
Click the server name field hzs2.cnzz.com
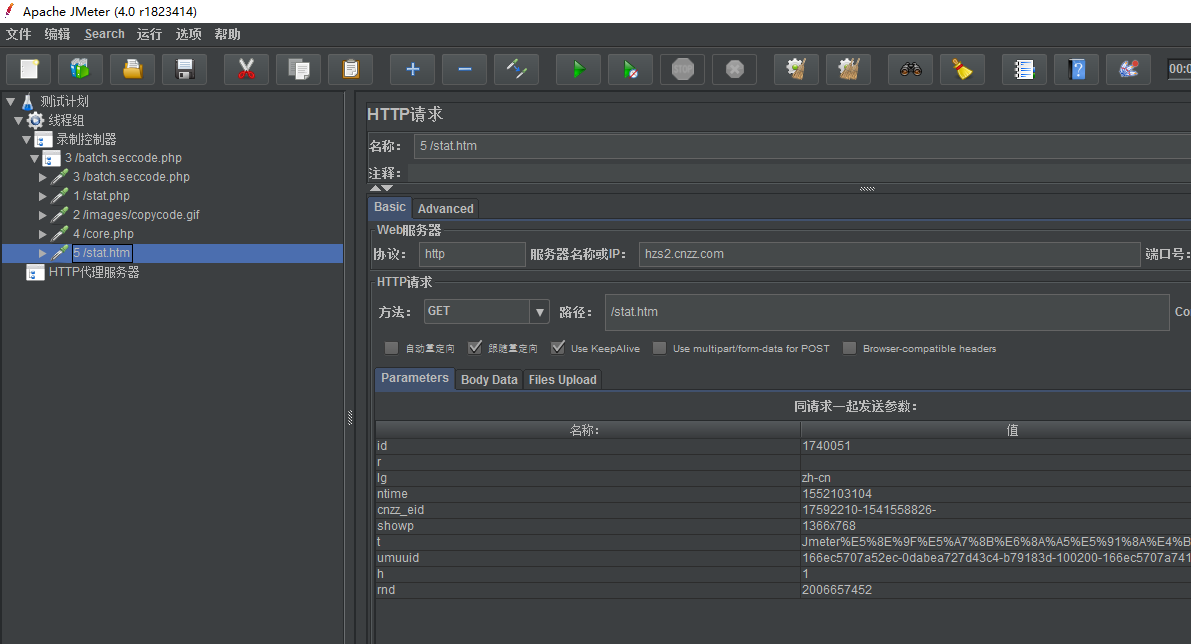888,254
